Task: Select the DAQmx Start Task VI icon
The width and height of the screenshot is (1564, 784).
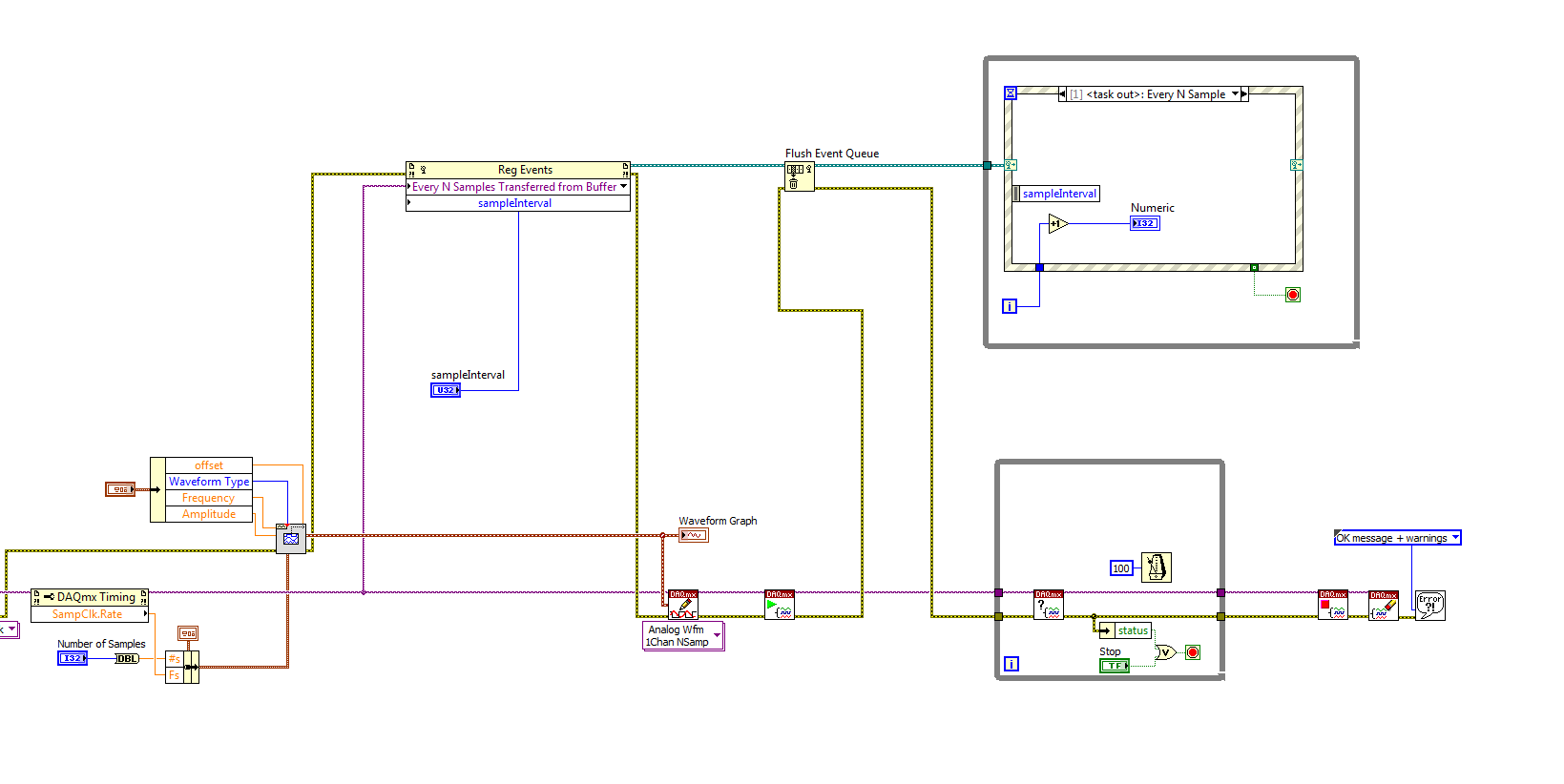Action: coord(780,605)
